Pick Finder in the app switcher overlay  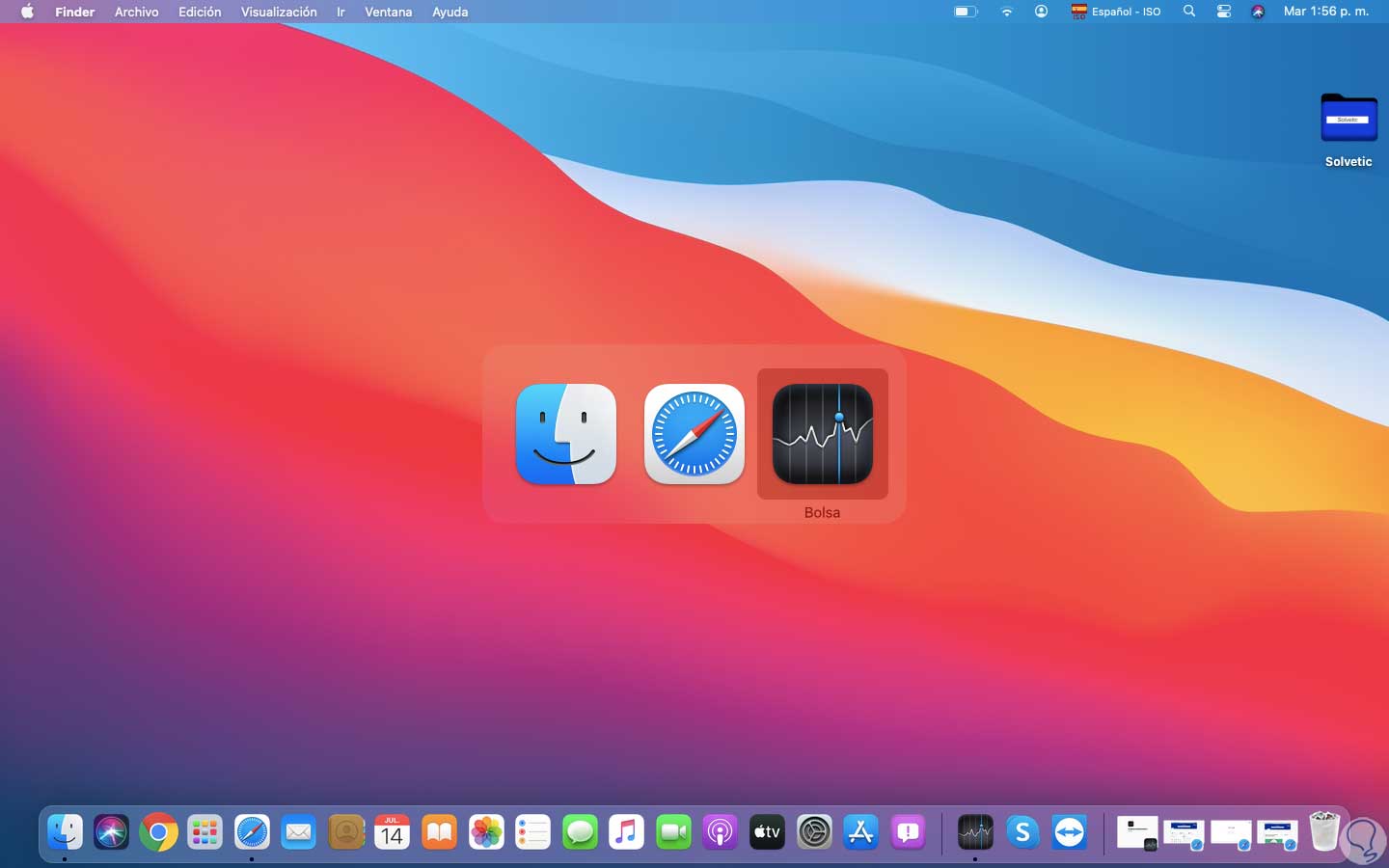[x=566, y=434]
